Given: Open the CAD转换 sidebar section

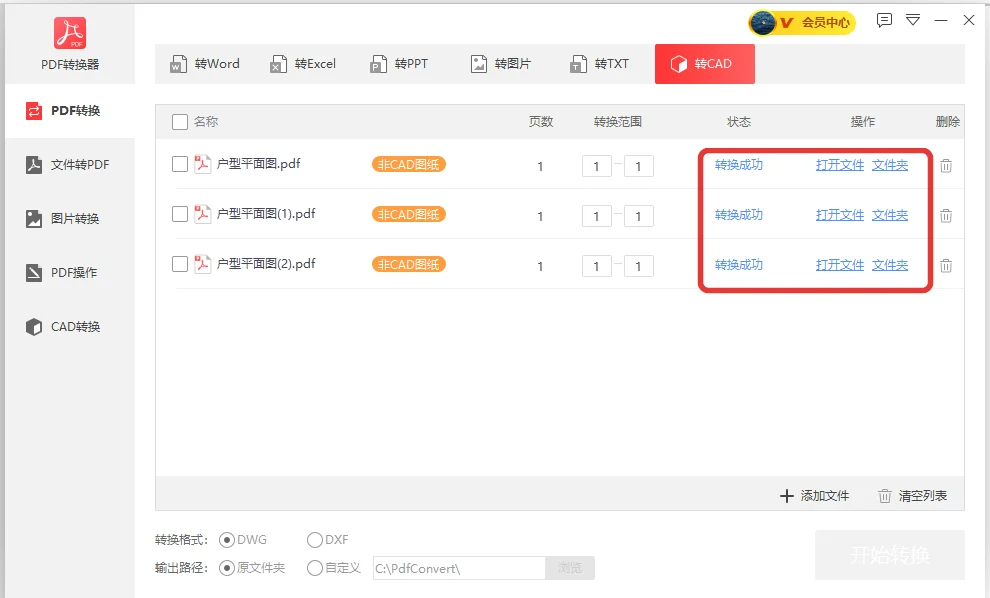Looking at the screenshot, I should [x=70, y=326].
